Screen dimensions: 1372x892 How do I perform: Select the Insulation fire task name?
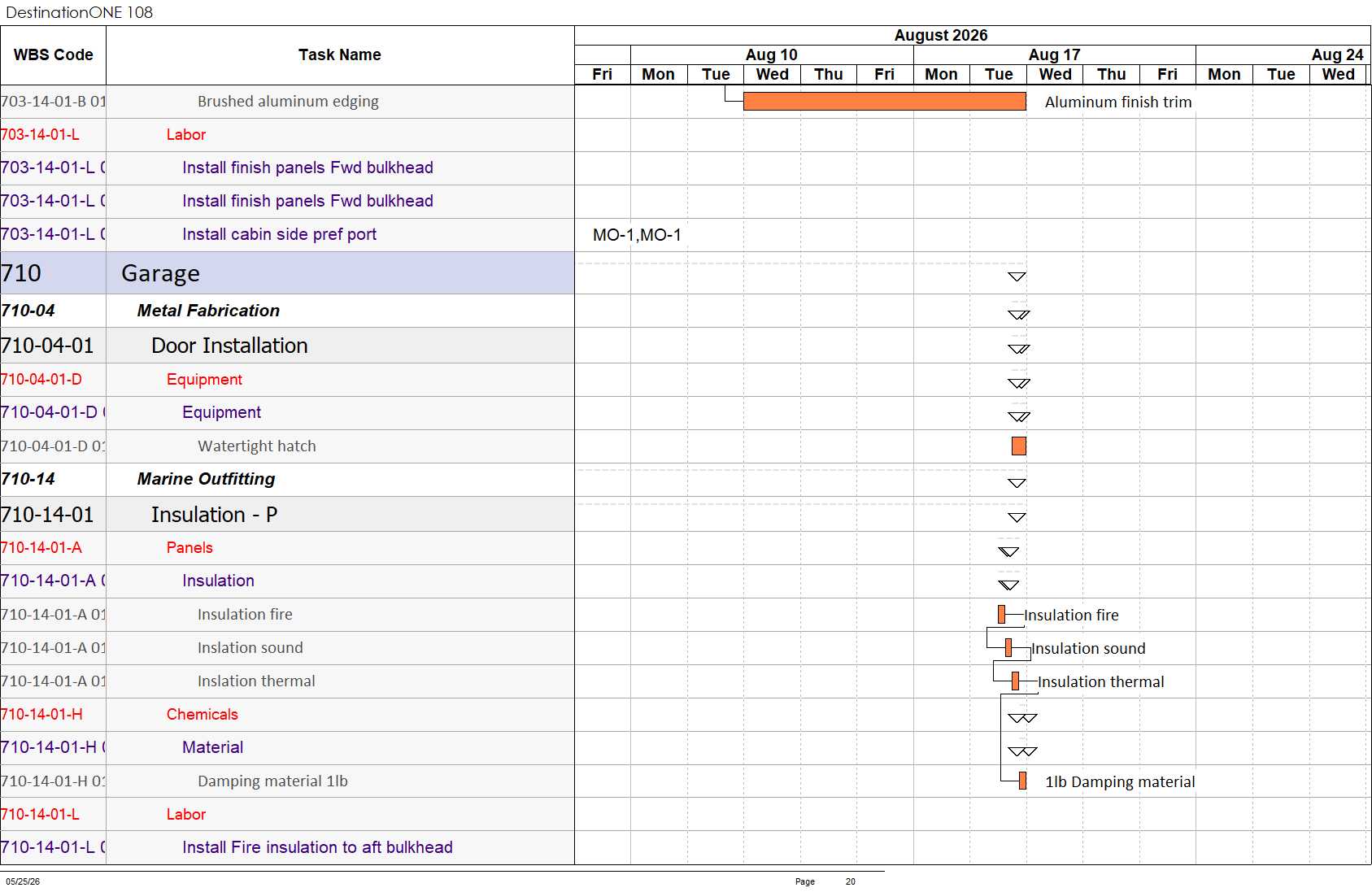tap(245, 615)
